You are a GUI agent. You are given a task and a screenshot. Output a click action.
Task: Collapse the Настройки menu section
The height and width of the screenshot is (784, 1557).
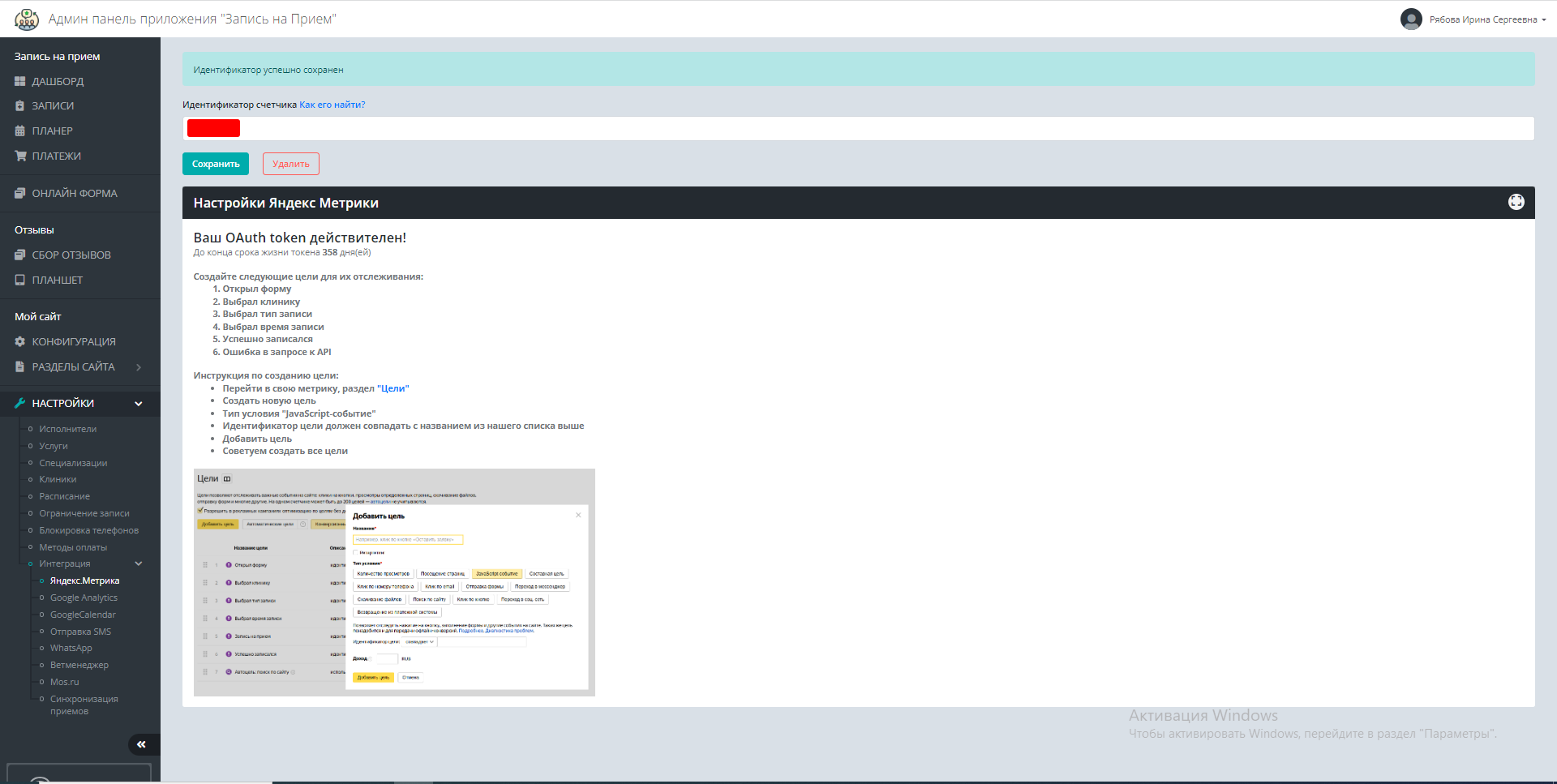point(139,404)
